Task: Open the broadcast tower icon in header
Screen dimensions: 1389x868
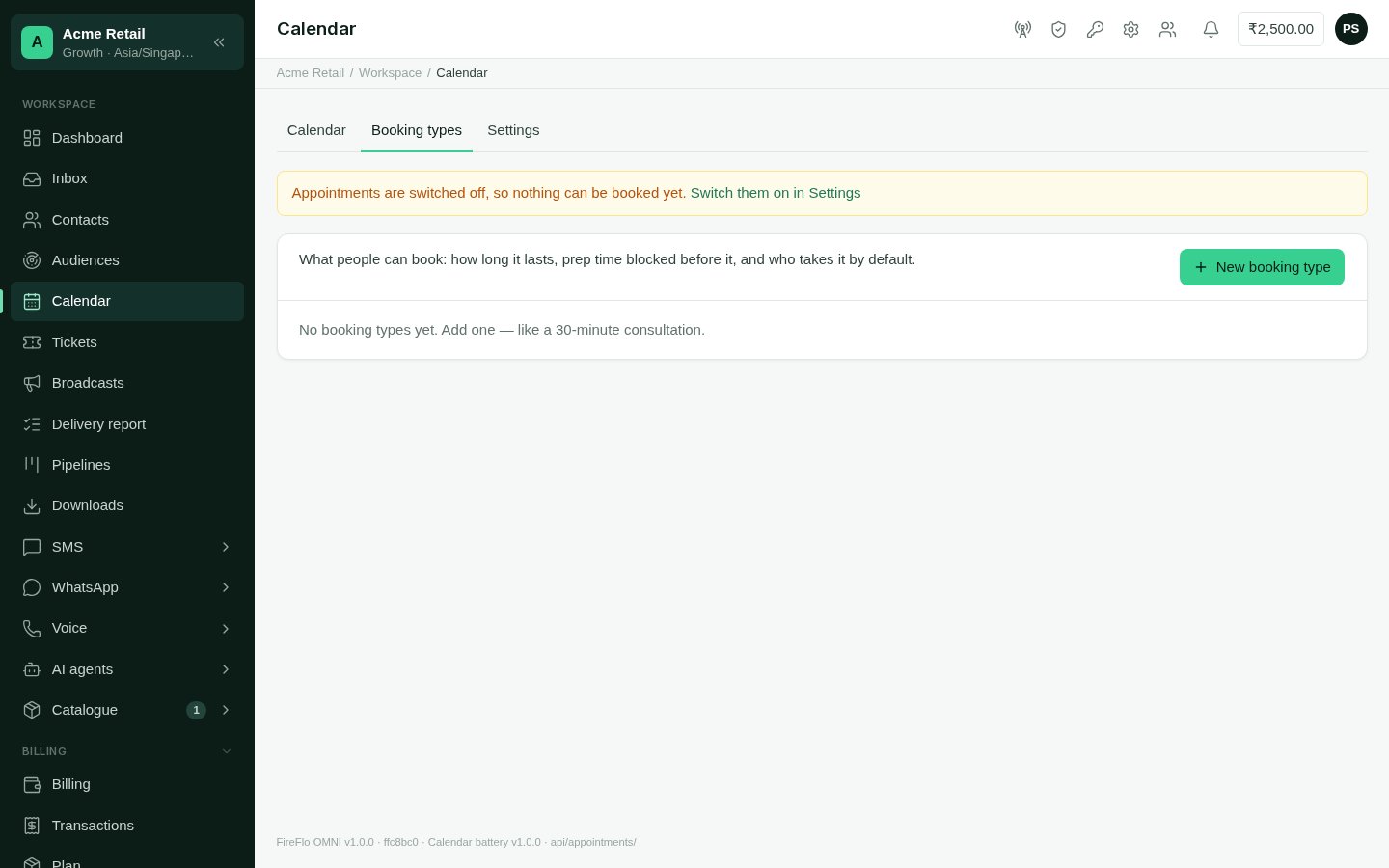Action: tap(1022, 29)
